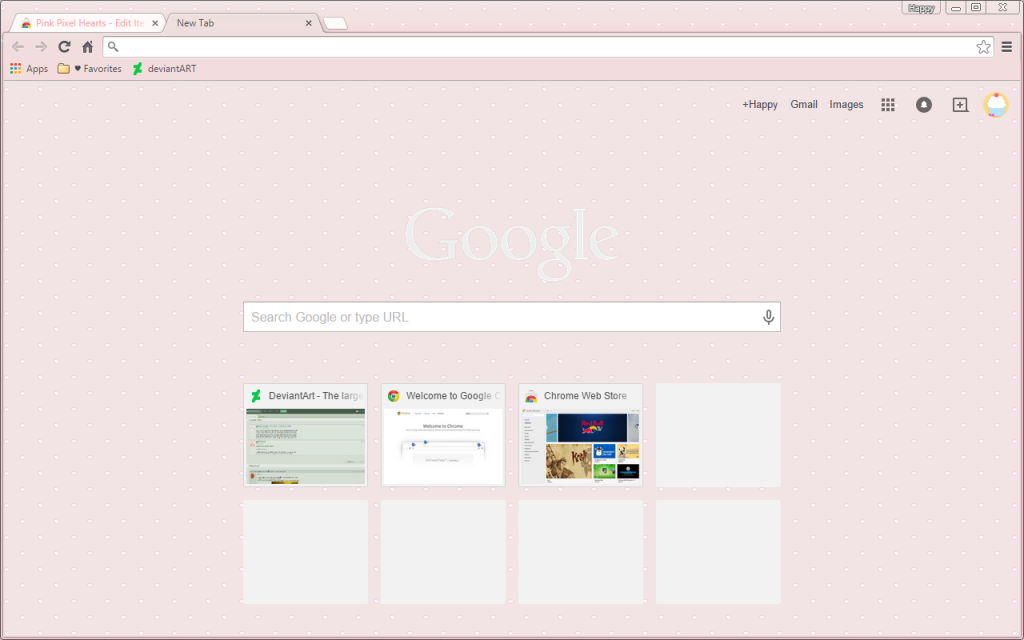Image resolution: width=1024 pixels, height=640 pixels.
Task: Reload the current page
Action: point(64,46)
